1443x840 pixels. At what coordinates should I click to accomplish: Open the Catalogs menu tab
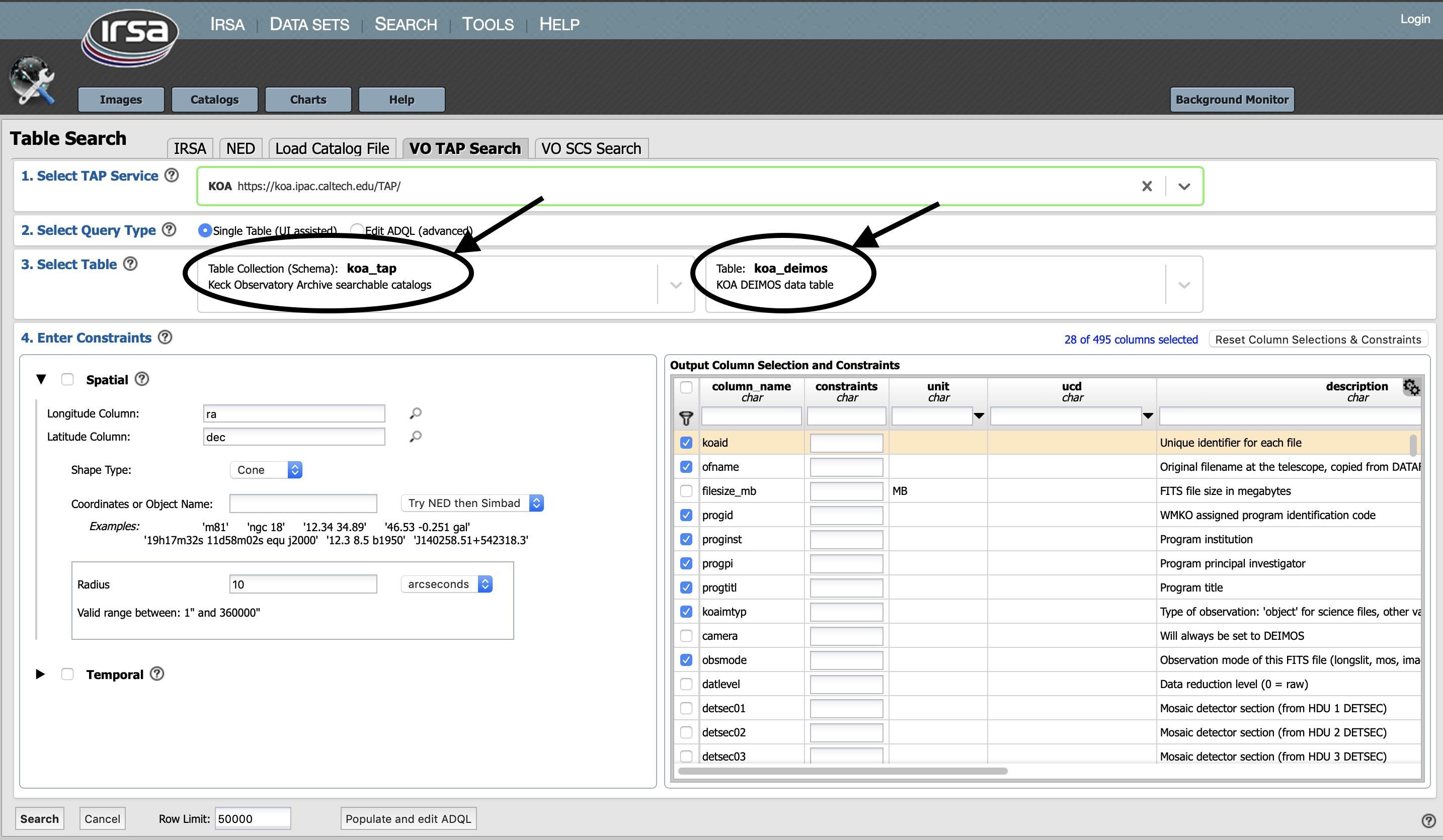coord(214,100)
